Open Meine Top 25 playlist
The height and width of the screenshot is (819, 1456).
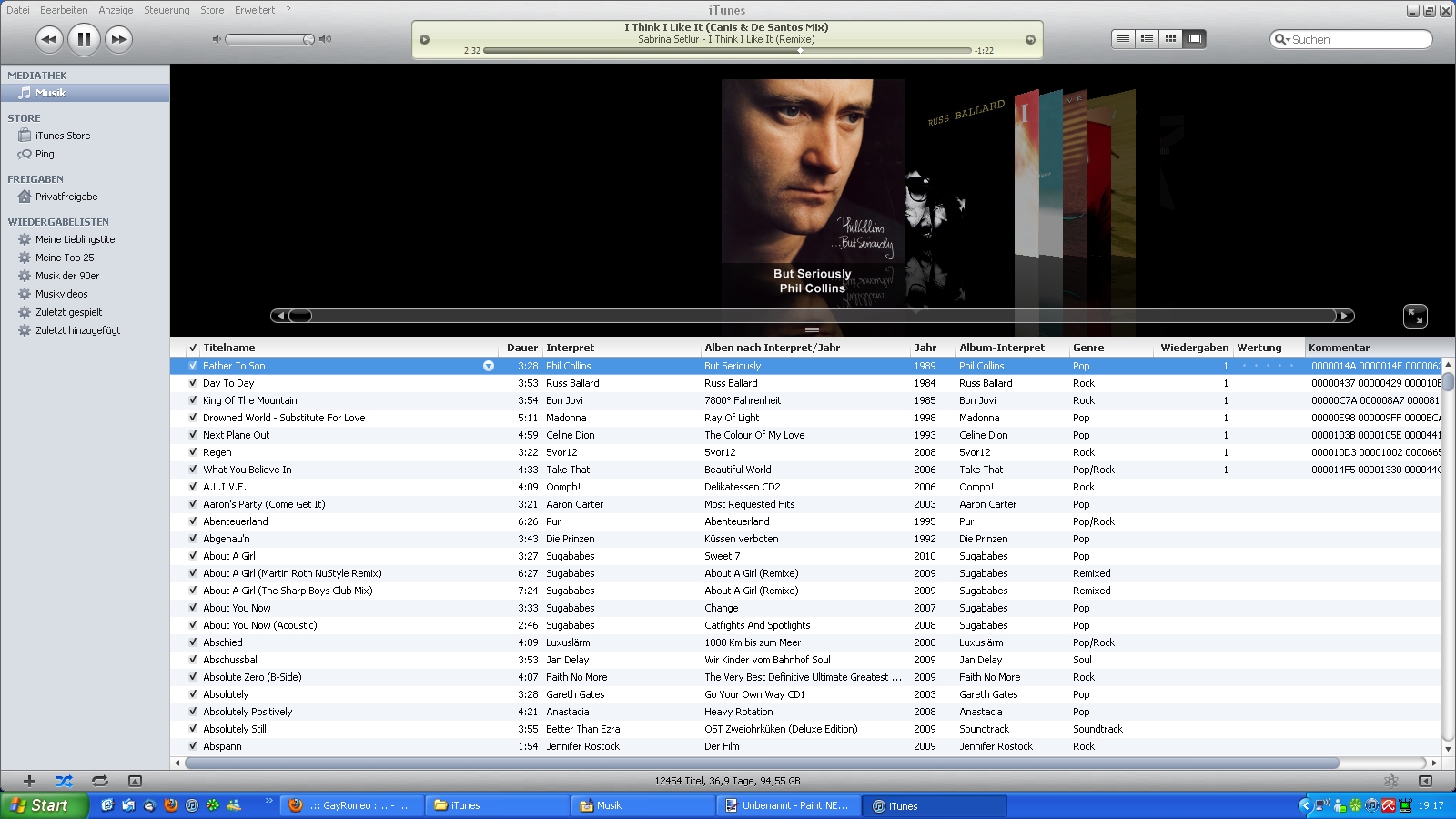pos(65,258)
